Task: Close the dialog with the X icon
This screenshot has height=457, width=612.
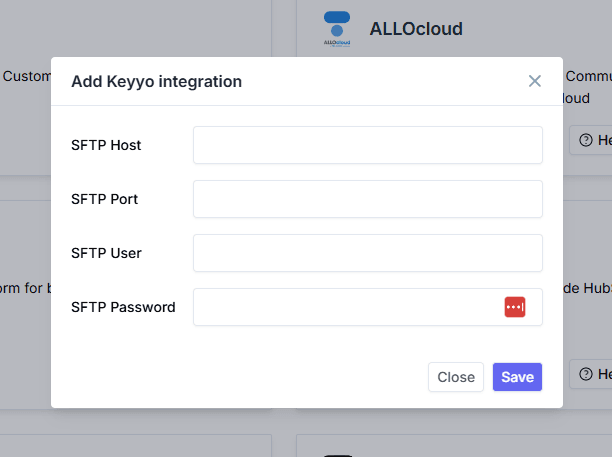Action: click(x=535, y=81)
